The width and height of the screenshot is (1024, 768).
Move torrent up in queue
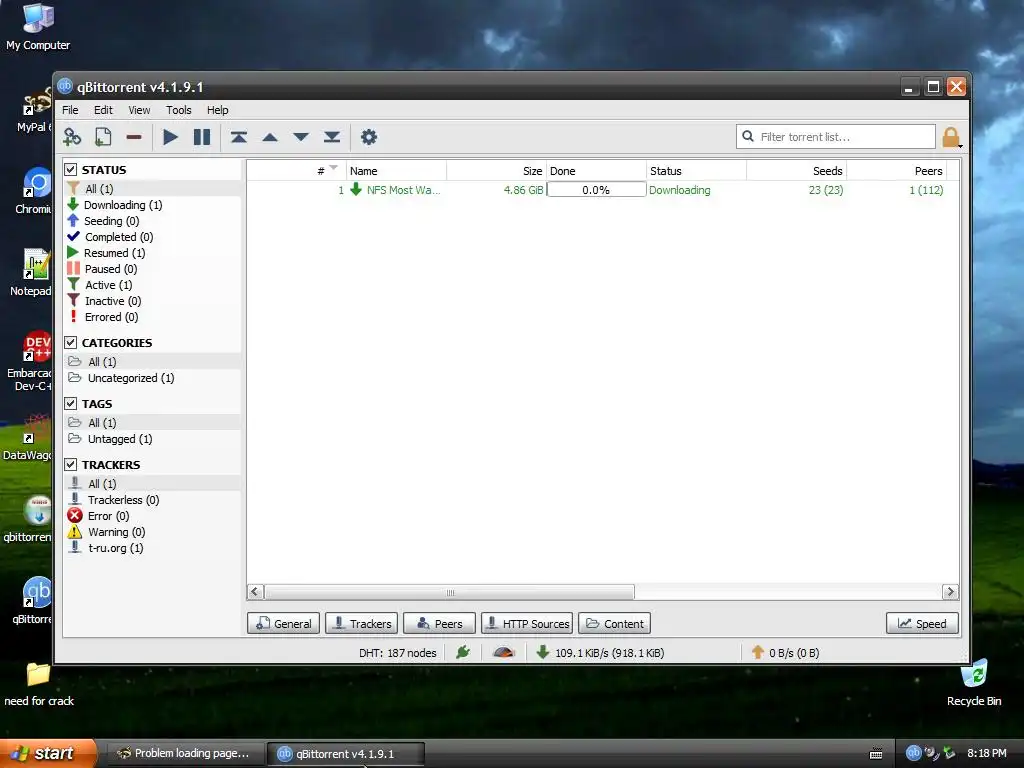pyautogui.click(x=270, y=137)
